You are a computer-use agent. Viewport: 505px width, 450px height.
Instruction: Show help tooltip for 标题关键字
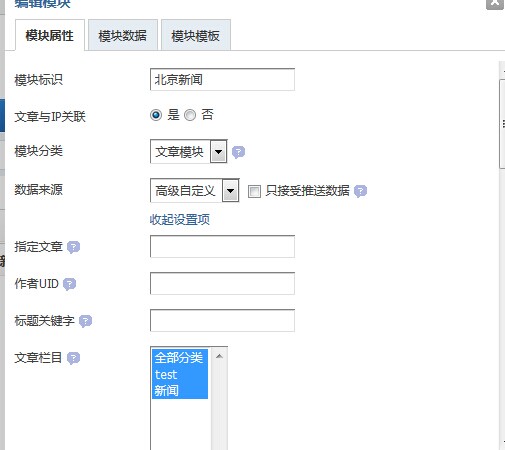pos(85,321)
